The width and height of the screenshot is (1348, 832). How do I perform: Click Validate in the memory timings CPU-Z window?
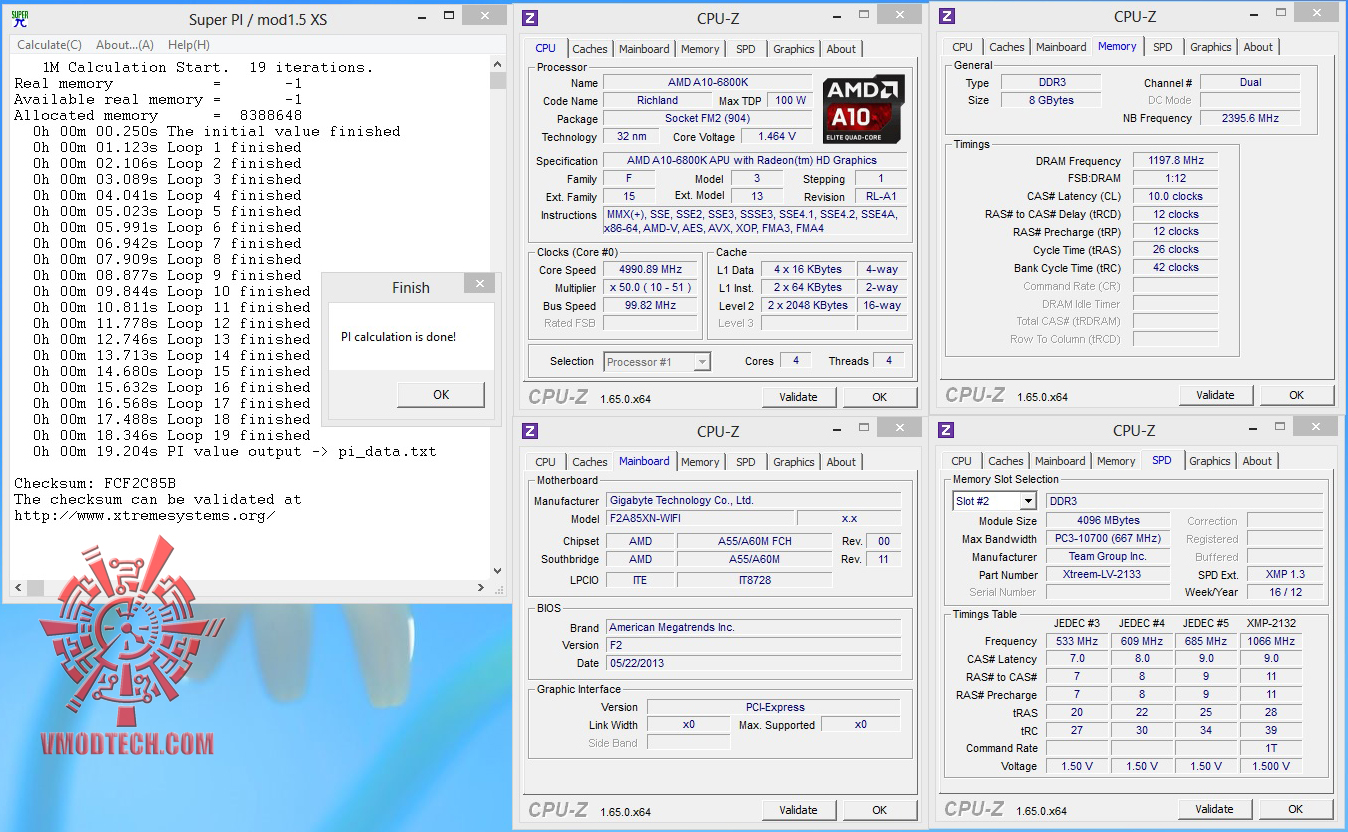[1215, 395]
